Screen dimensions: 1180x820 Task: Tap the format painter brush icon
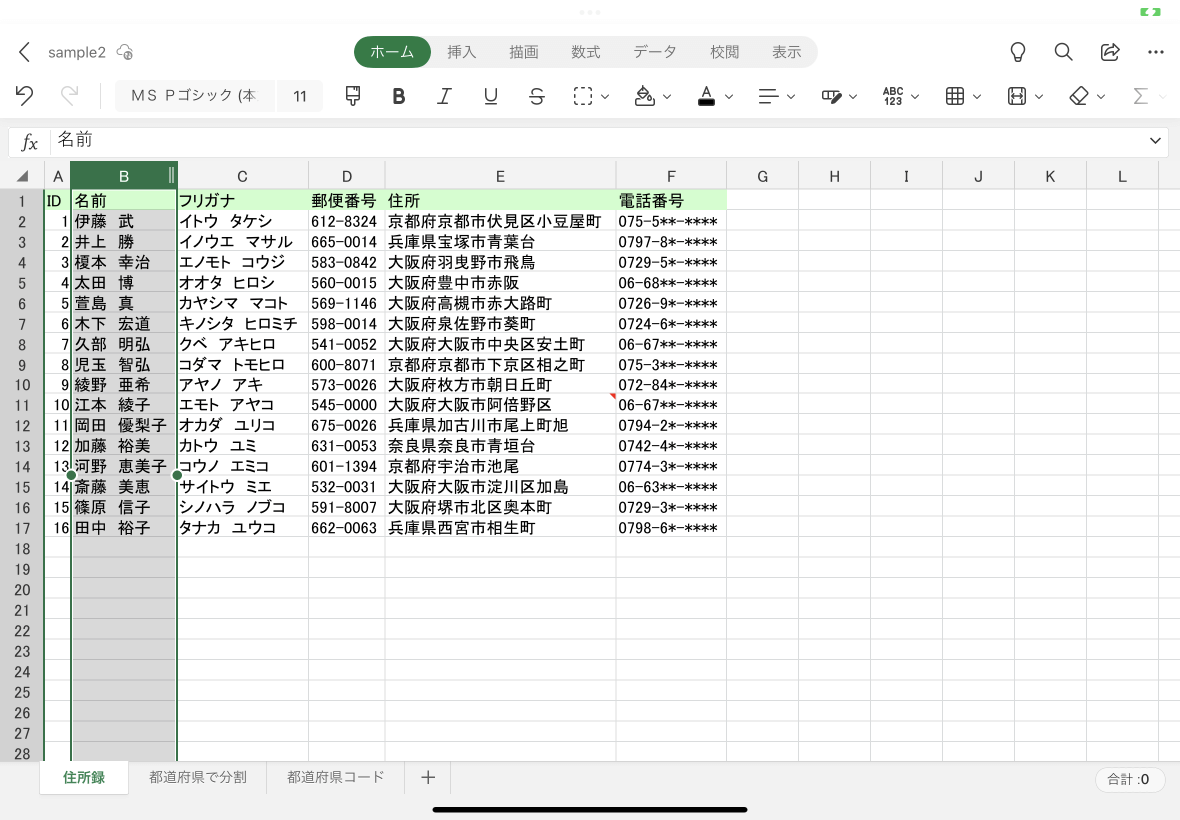pyautogui.click(x=352, y=96)
